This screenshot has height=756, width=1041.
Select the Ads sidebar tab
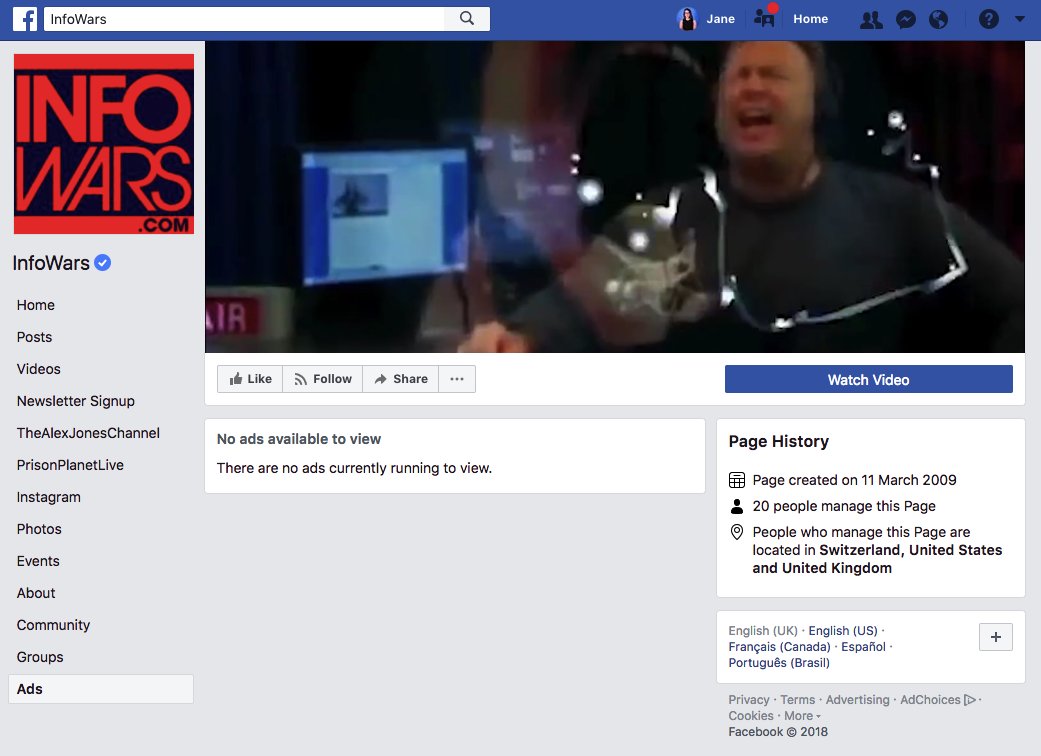coord(101,689)
